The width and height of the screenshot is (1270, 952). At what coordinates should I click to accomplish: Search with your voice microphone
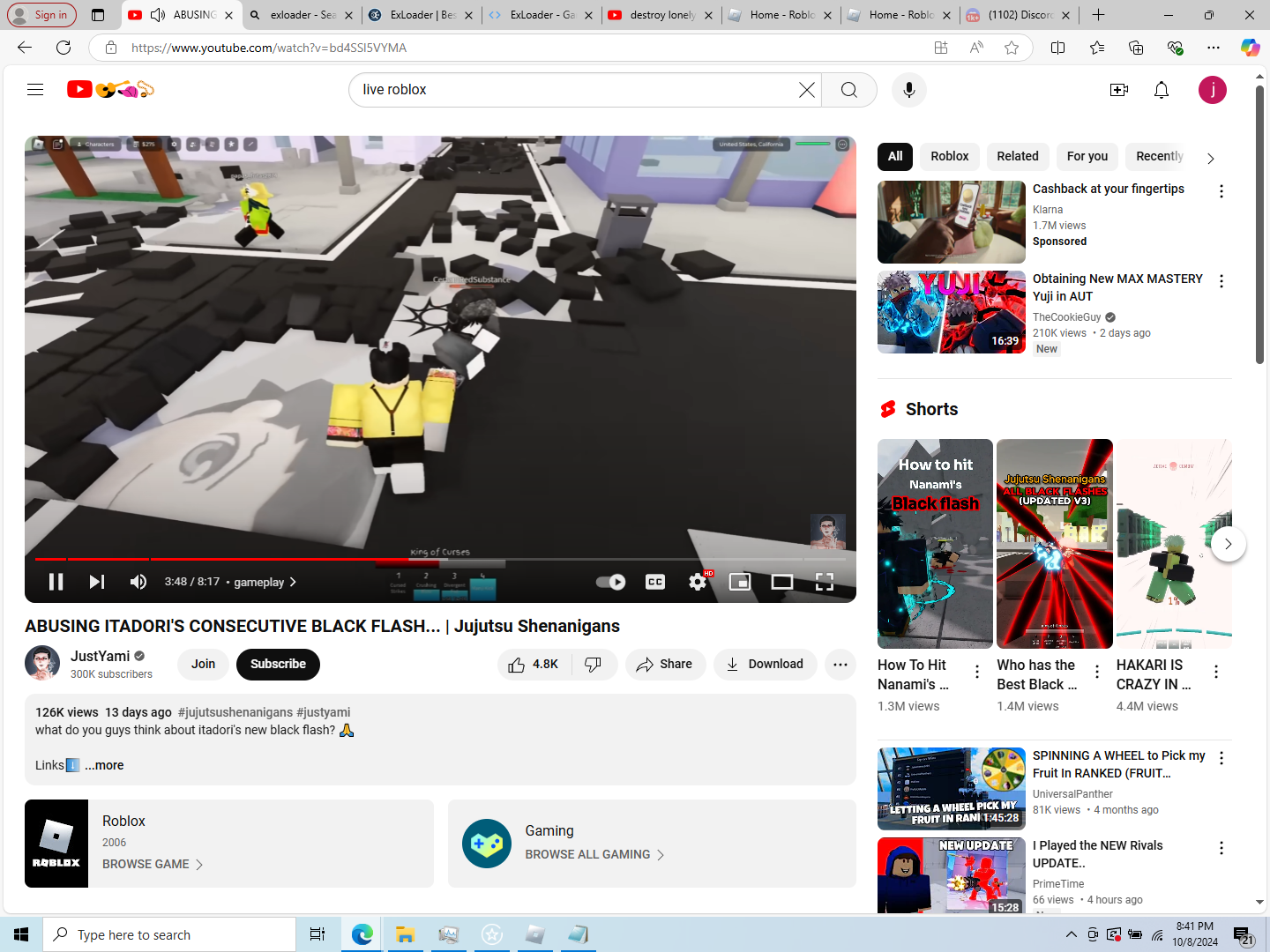[909, 90]
